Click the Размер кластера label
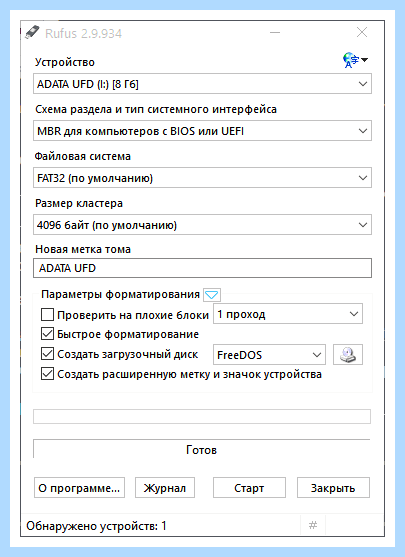Viewport: 405px width, 557px height. pyautogui.click(x=79, y=203)
